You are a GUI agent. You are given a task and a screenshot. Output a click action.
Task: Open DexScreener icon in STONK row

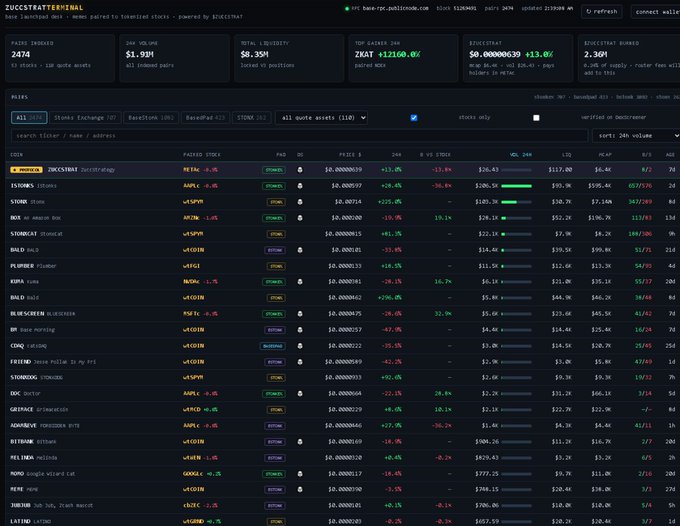click(300, 202)
